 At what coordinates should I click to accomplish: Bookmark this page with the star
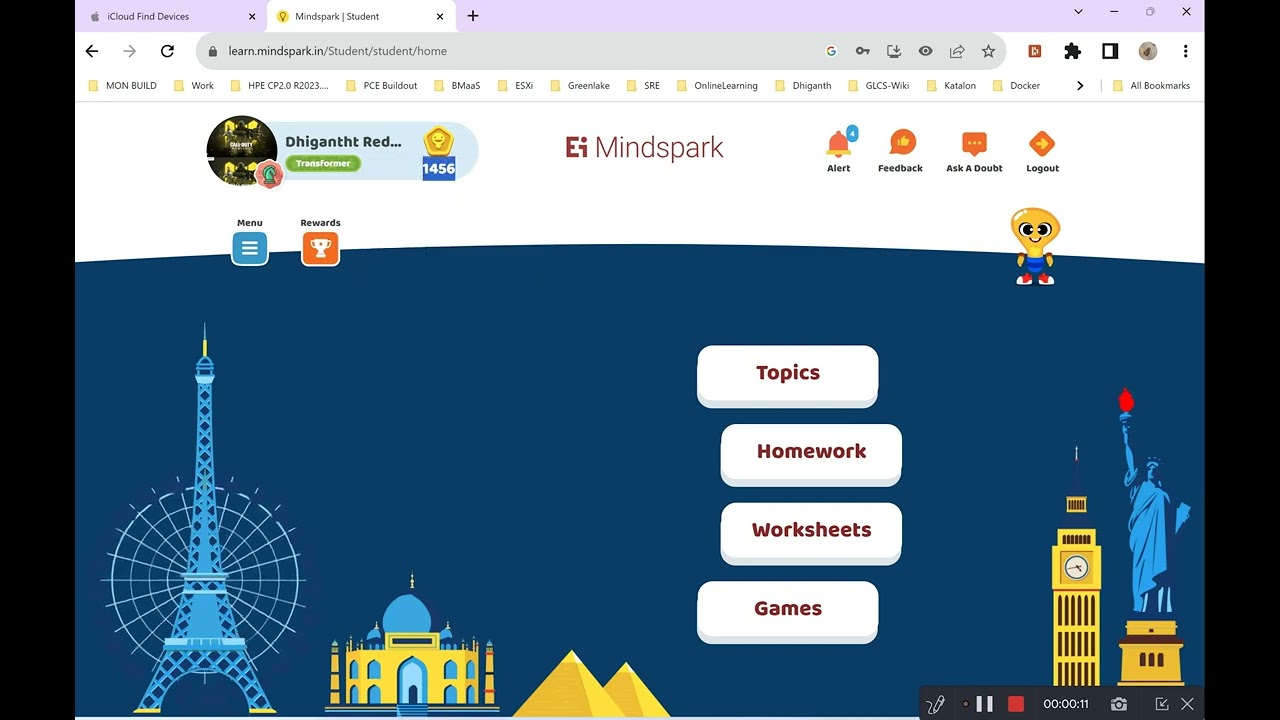point(988,51)
